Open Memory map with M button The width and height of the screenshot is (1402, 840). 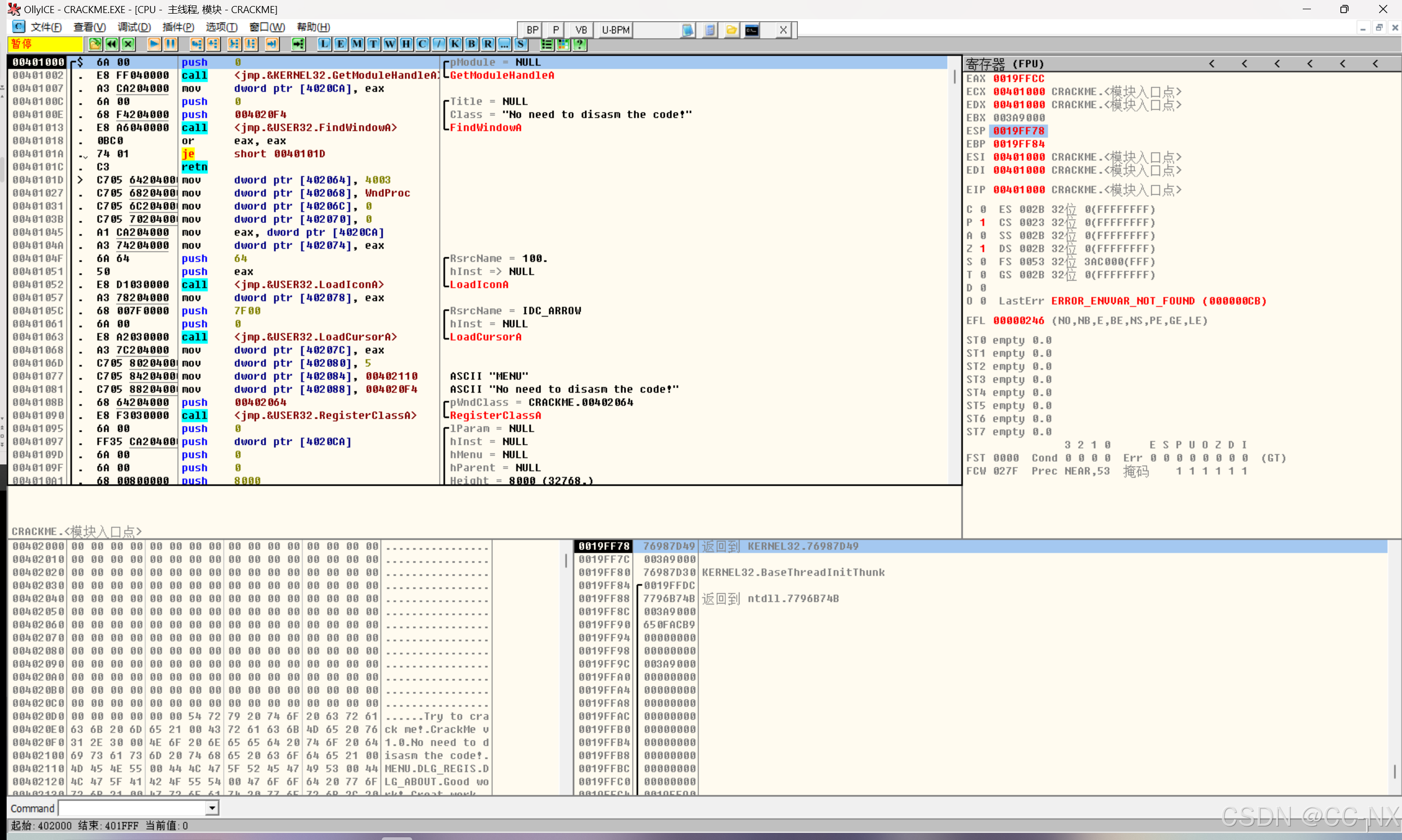coord(357,44)
